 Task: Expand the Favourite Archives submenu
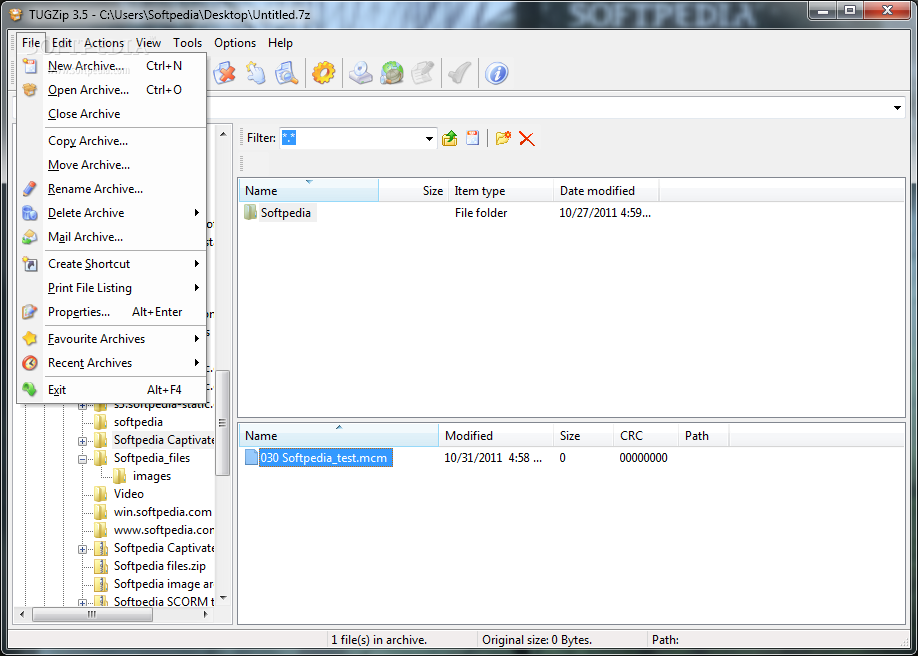[111, 339]
